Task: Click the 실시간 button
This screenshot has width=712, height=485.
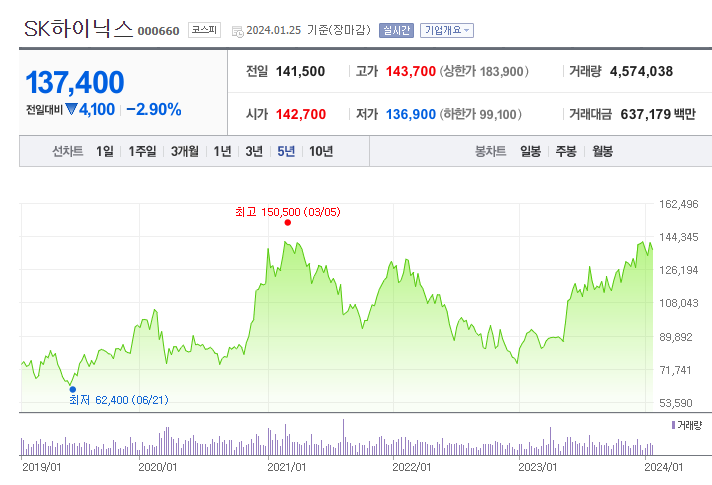Action: point(396,30)
